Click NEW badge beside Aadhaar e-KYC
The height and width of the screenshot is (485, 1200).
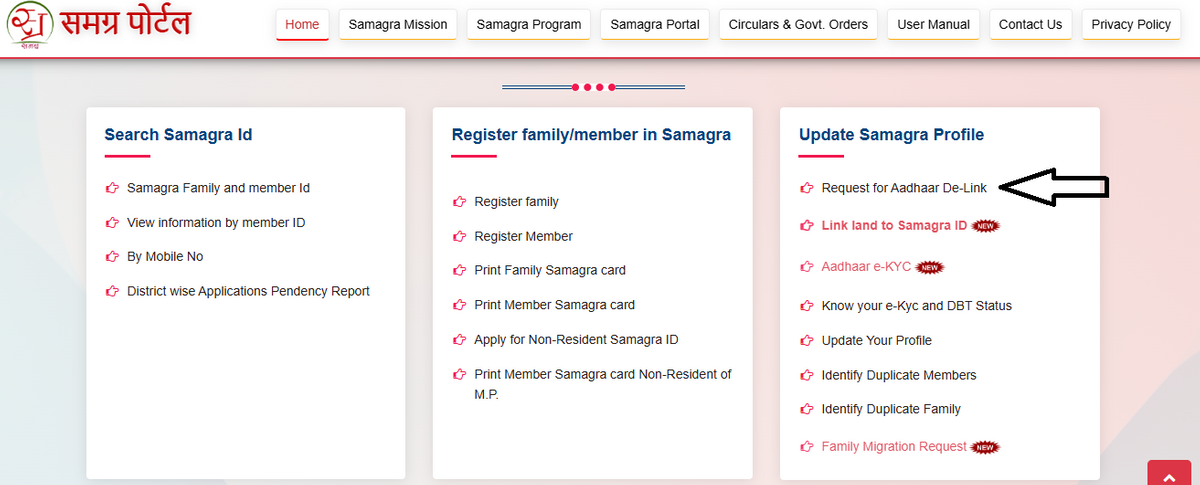(931, 267)
